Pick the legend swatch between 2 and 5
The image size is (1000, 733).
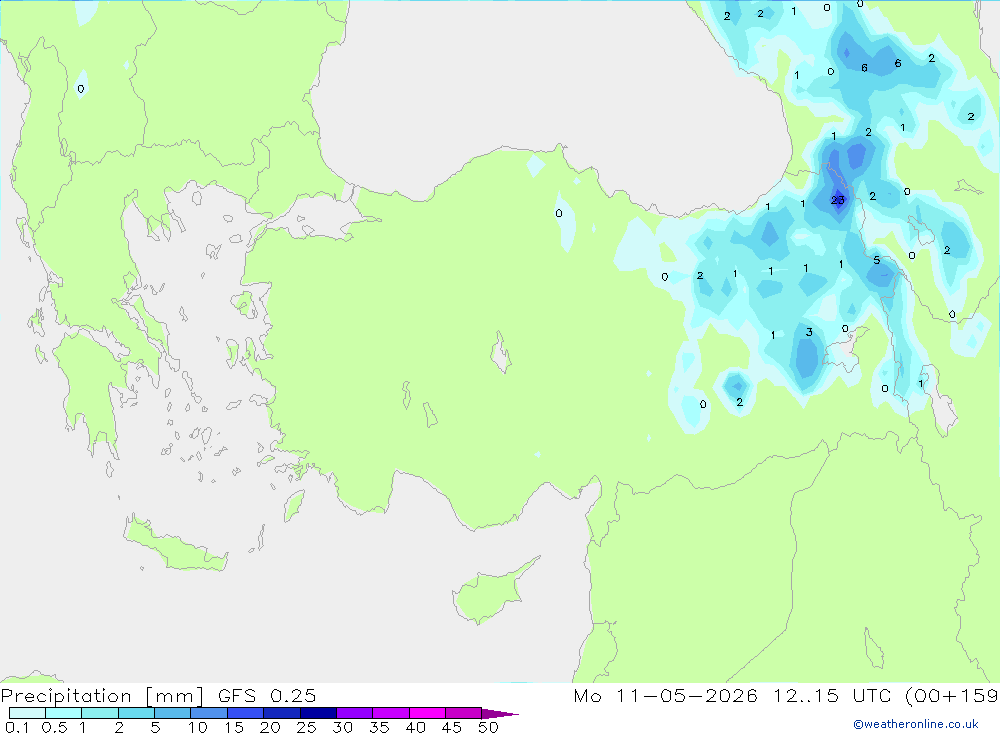136,713
